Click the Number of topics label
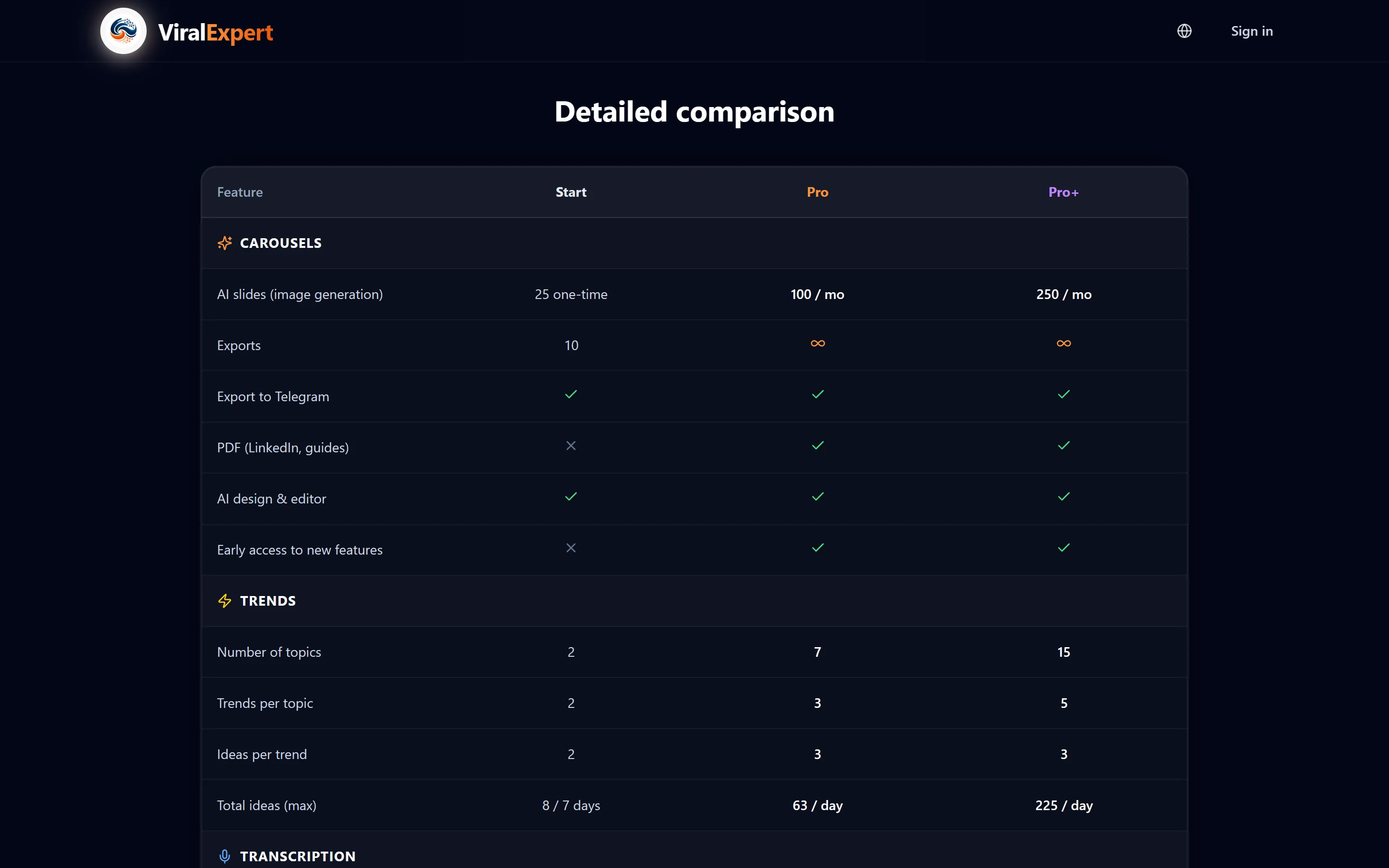This screenshot has width=1389, height=868. (269, 652)
